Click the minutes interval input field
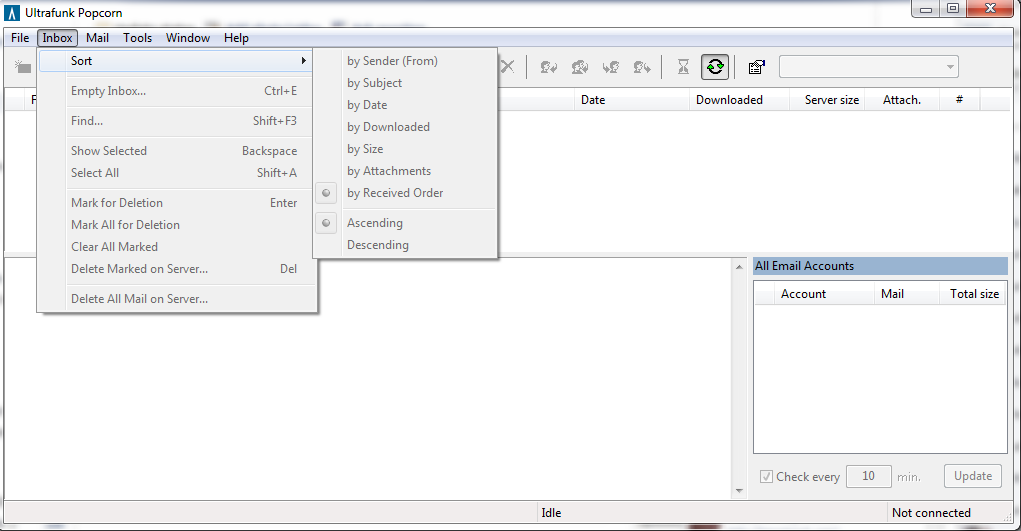1021x531 pixels. click(868, 477)
